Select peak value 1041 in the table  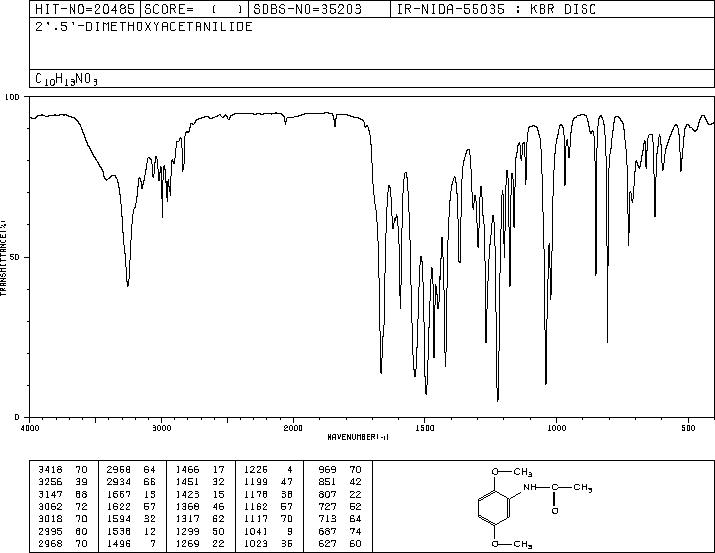point(256,532)
